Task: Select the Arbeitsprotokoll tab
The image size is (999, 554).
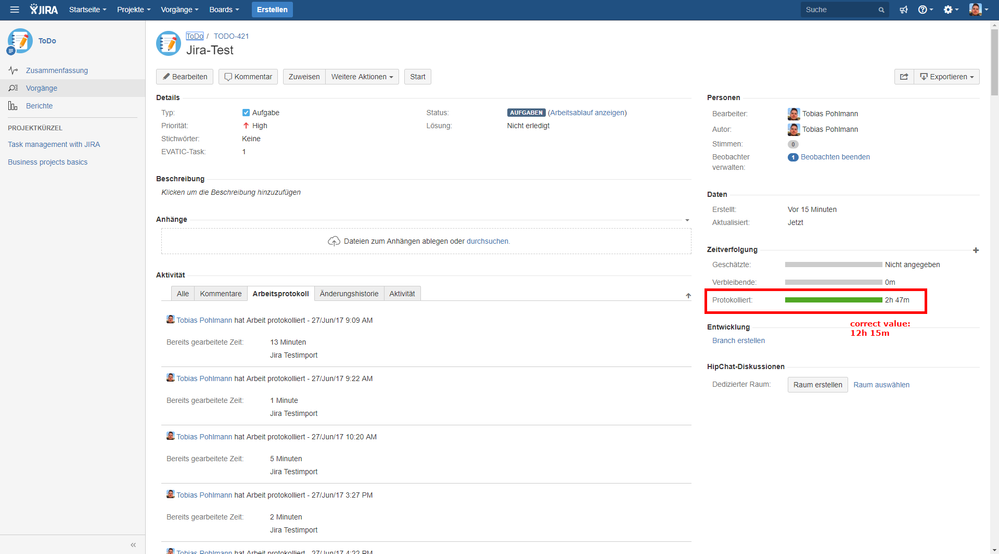Action: click(280, 294)
